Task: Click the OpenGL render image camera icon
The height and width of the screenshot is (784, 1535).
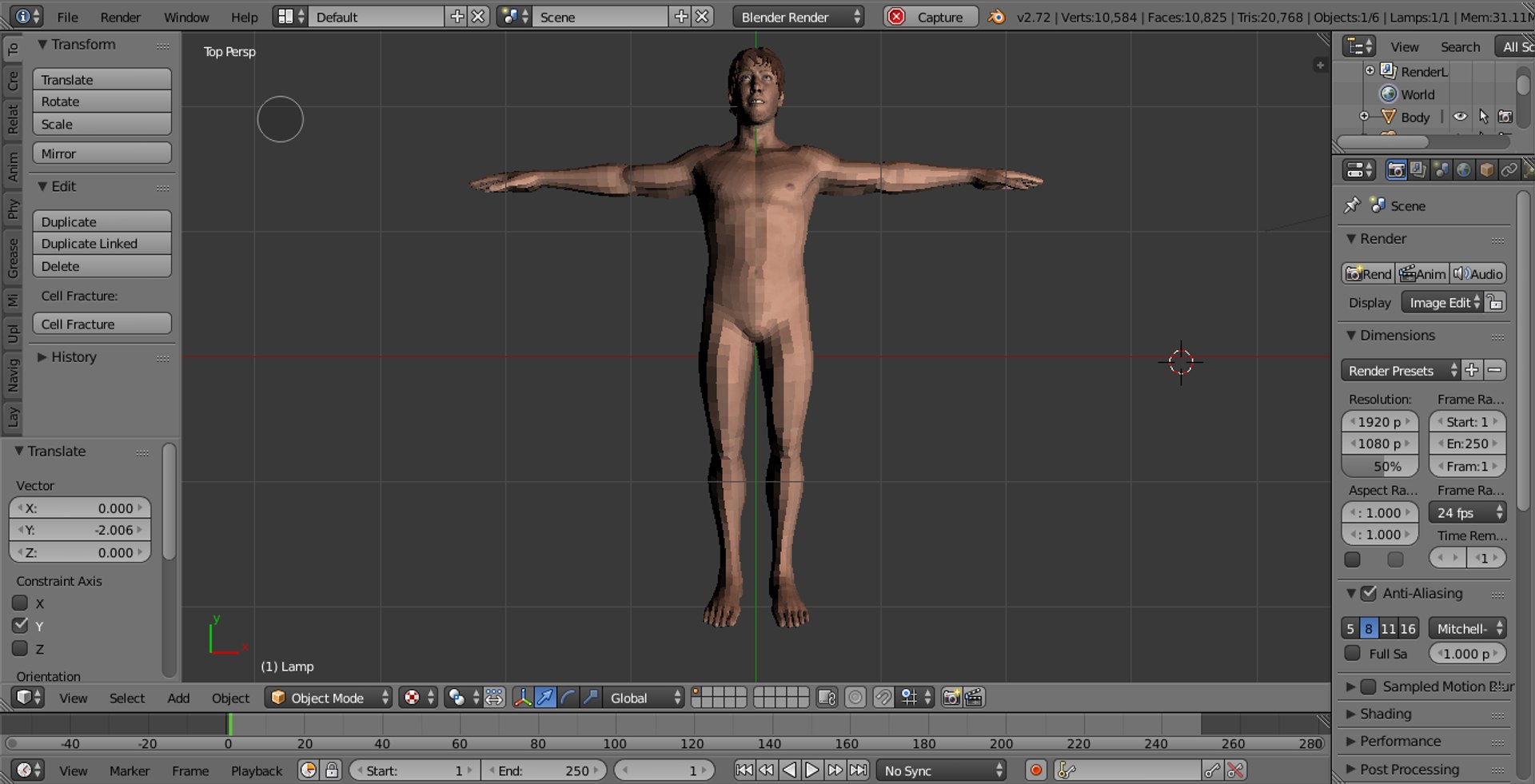Action: pyautogui.click(x=951, y=698)
